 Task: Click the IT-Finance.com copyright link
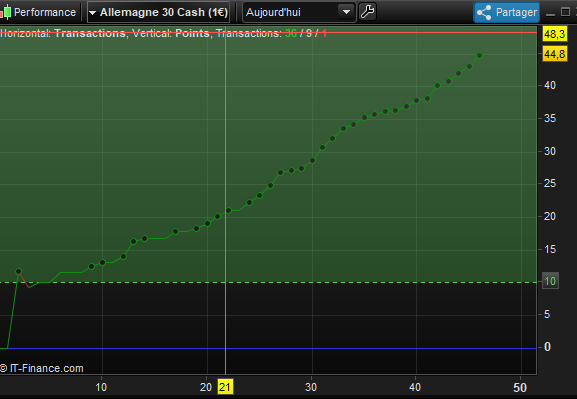[x=42, y=368]
